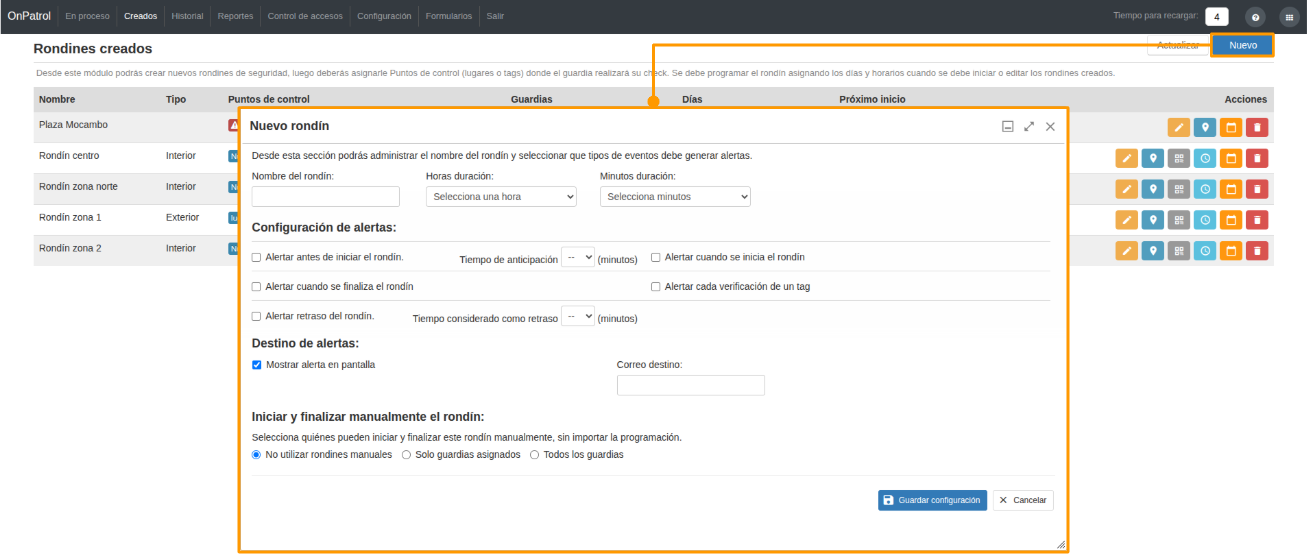
Task: Open Tiempo considerado como retraso dropdown
Action: point(578,316)
